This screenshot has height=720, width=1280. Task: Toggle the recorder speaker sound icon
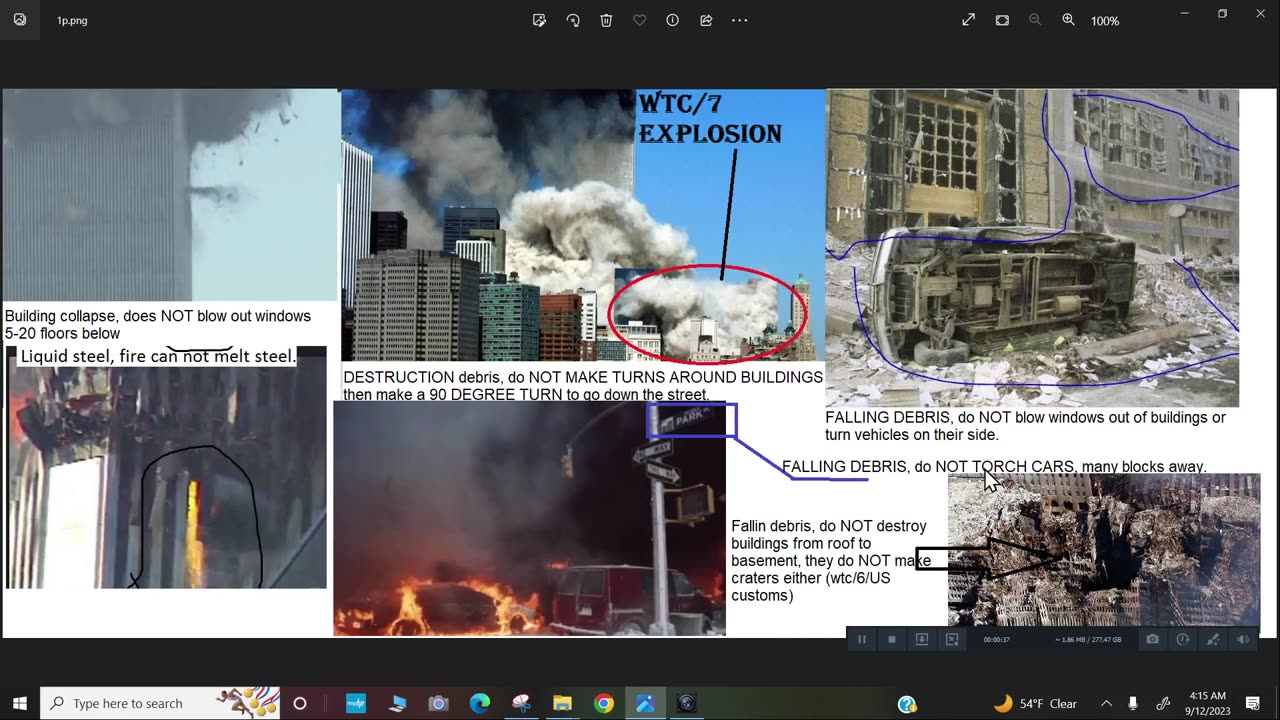coord(1243,639)
